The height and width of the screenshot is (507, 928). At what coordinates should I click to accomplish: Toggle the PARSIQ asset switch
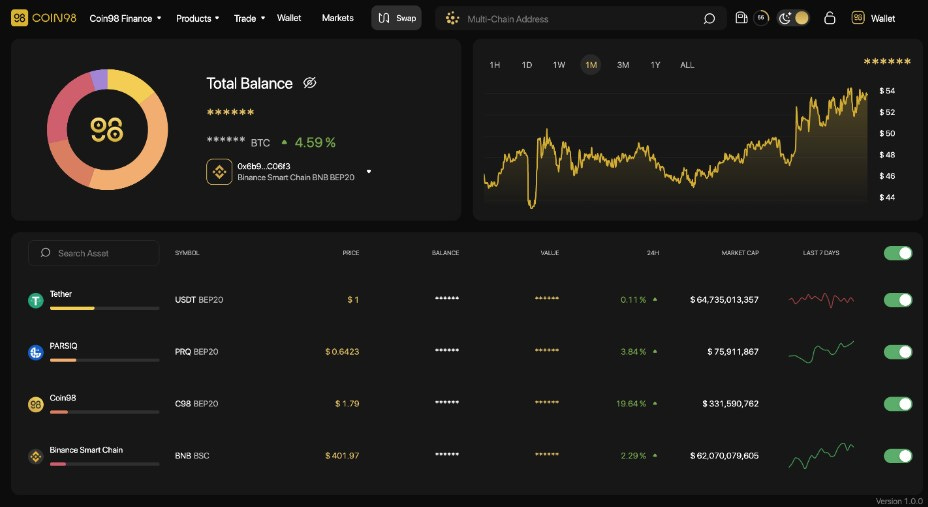[x=898, y=352]
